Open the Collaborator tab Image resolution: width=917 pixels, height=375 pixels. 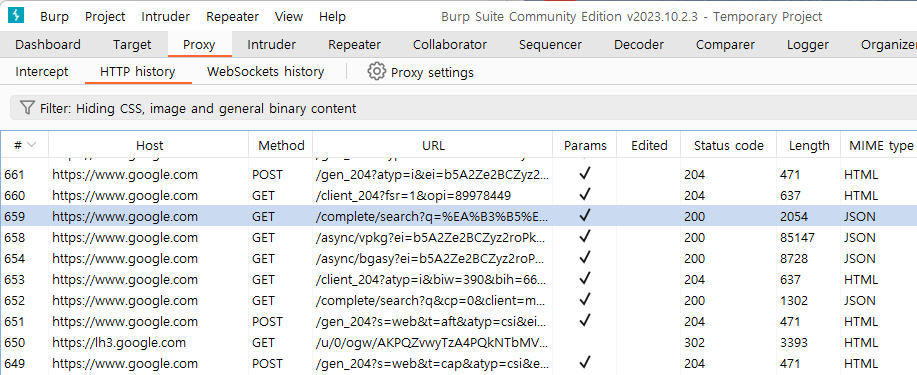450,44
